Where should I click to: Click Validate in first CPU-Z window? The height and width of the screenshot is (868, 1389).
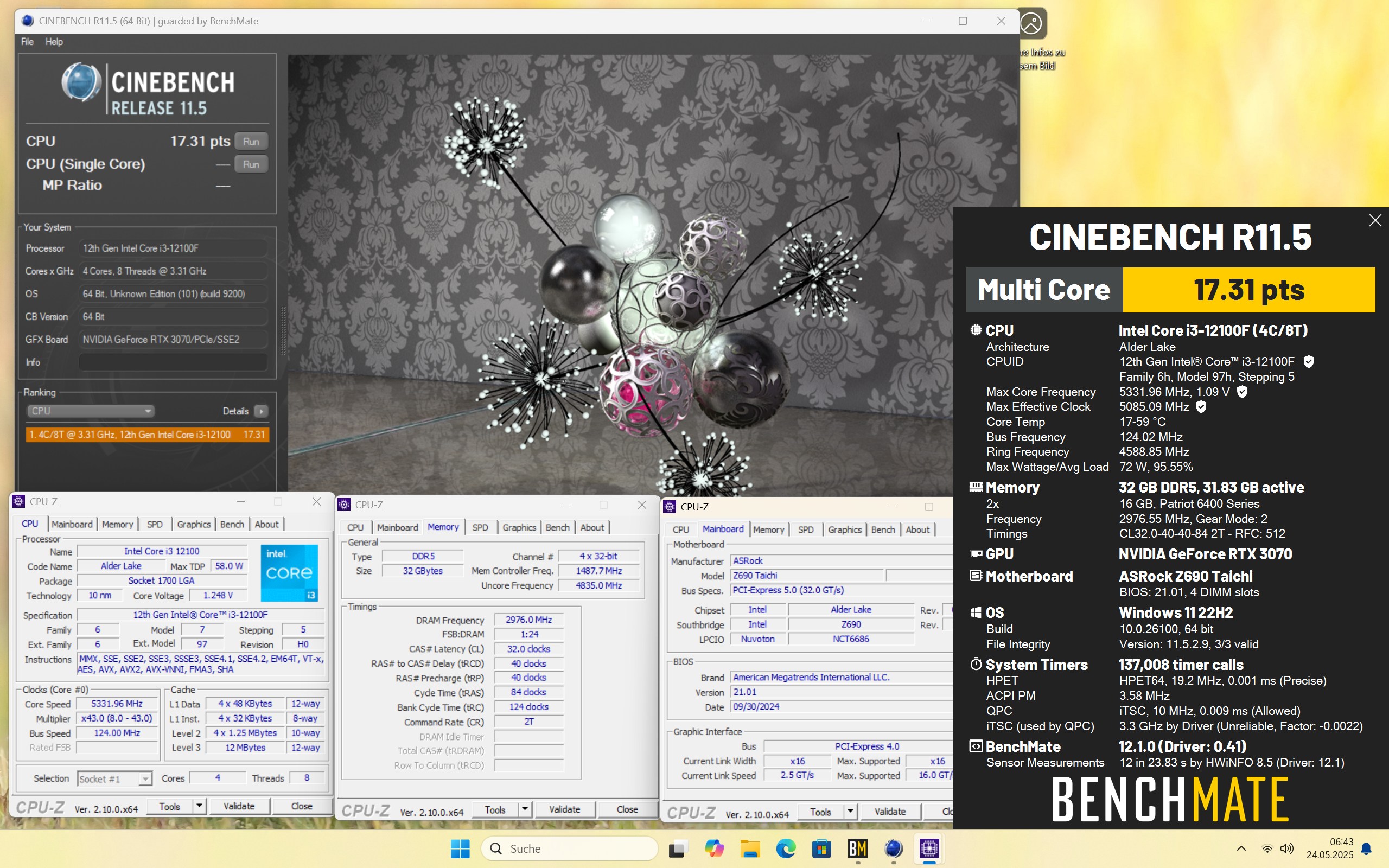pyautogui.click(x=239, y=807)
